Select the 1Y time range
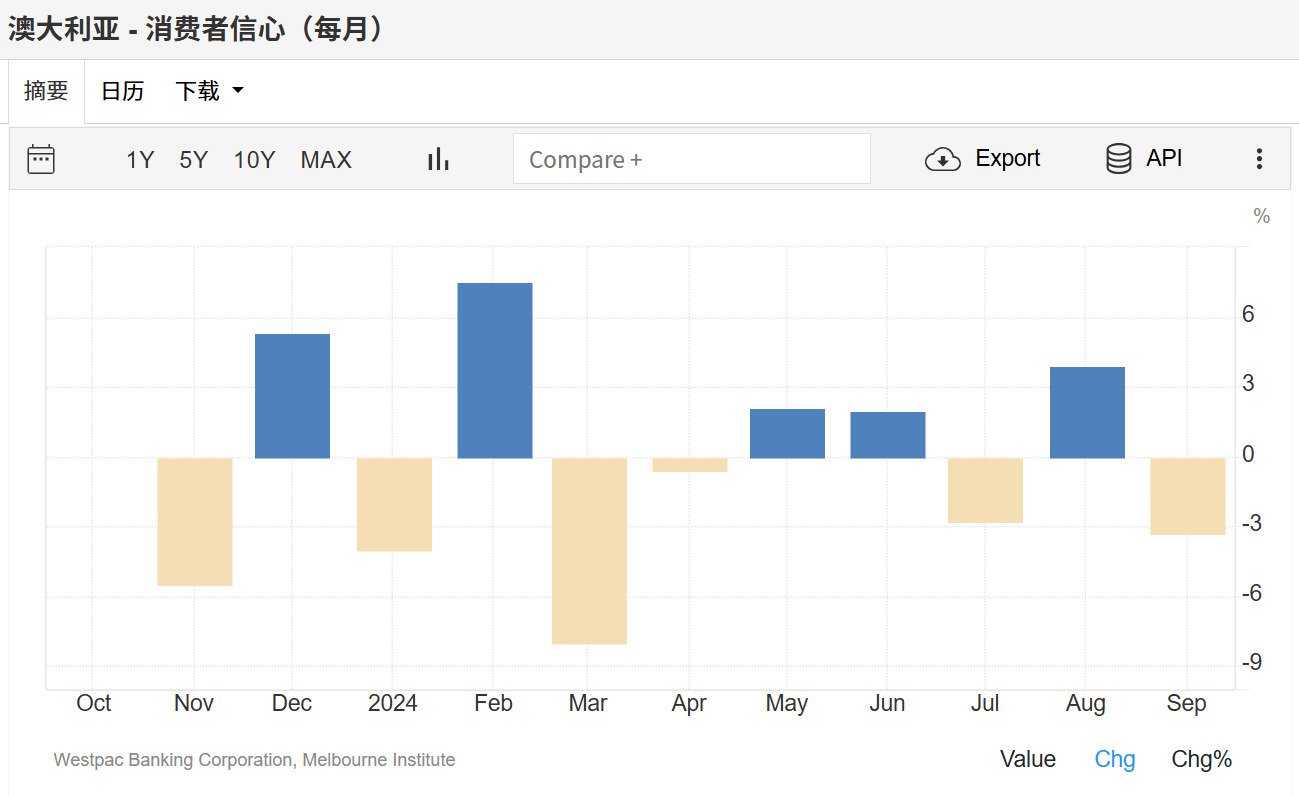1299x796 pixels. pyautogui.click(x=140, y=160)
